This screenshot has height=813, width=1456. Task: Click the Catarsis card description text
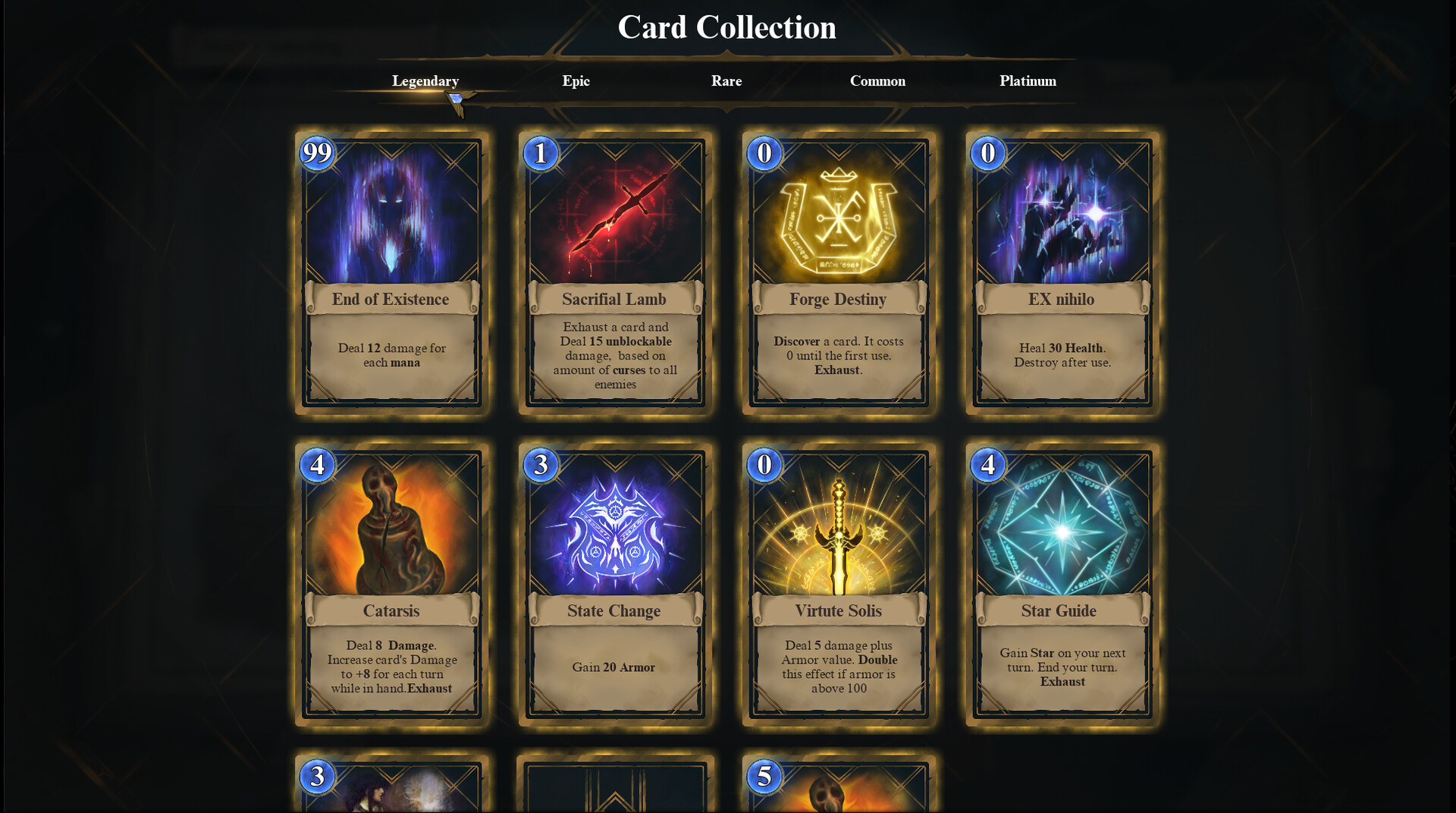392,667
